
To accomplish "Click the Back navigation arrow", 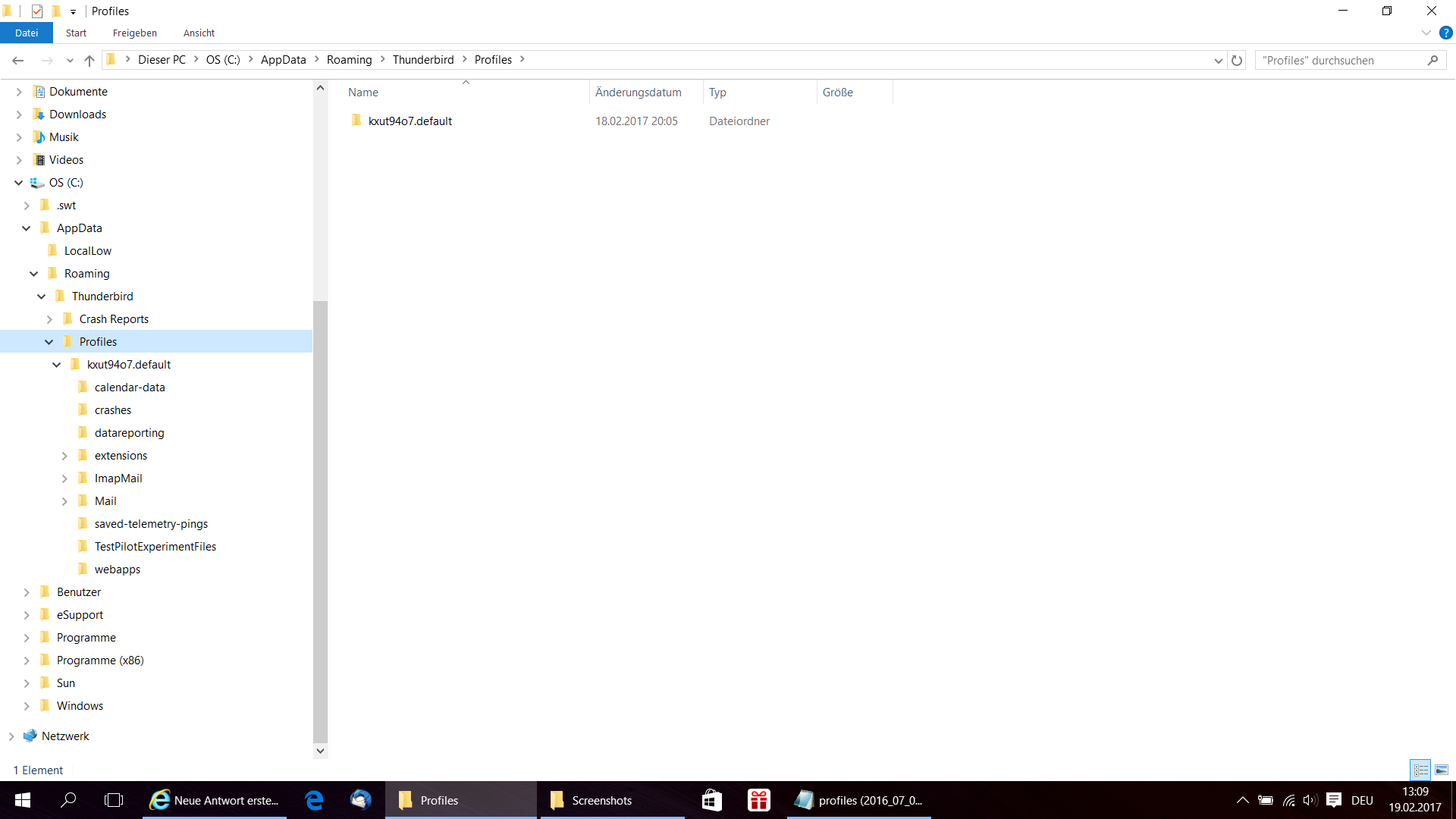I will coord(18,61).
